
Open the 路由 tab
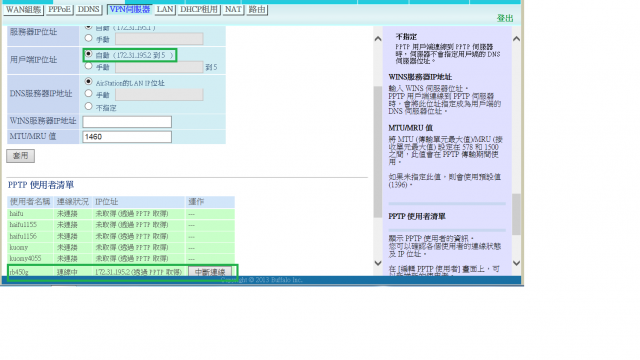(257, 10)
